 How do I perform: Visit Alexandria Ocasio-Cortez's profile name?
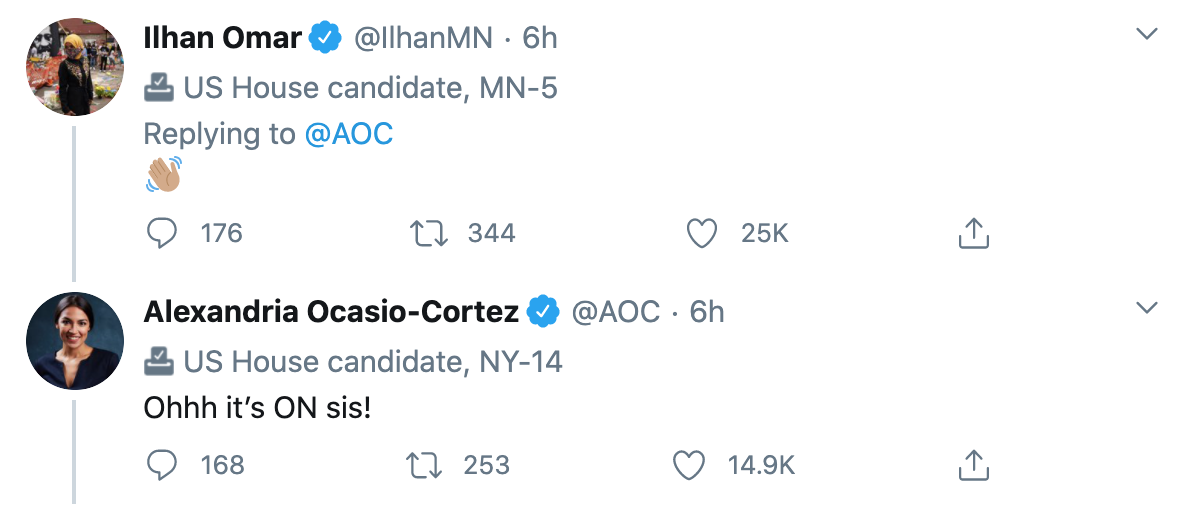click(331, 312)
